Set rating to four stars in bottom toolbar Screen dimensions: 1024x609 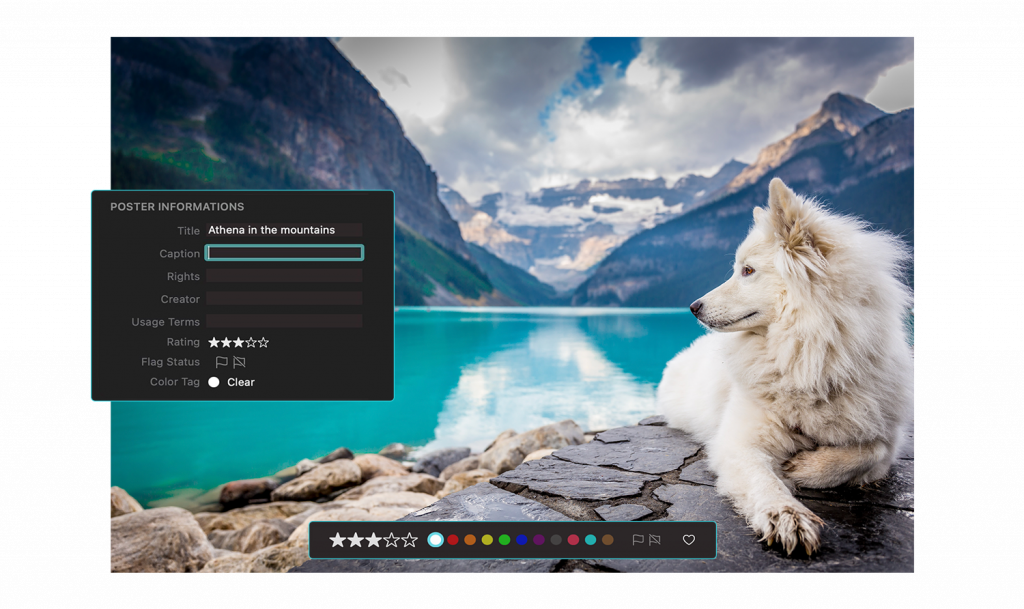click(391, 540)
